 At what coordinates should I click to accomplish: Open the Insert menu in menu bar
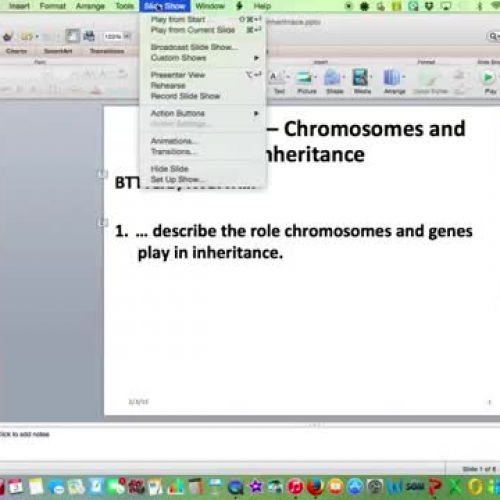point(19,6)
